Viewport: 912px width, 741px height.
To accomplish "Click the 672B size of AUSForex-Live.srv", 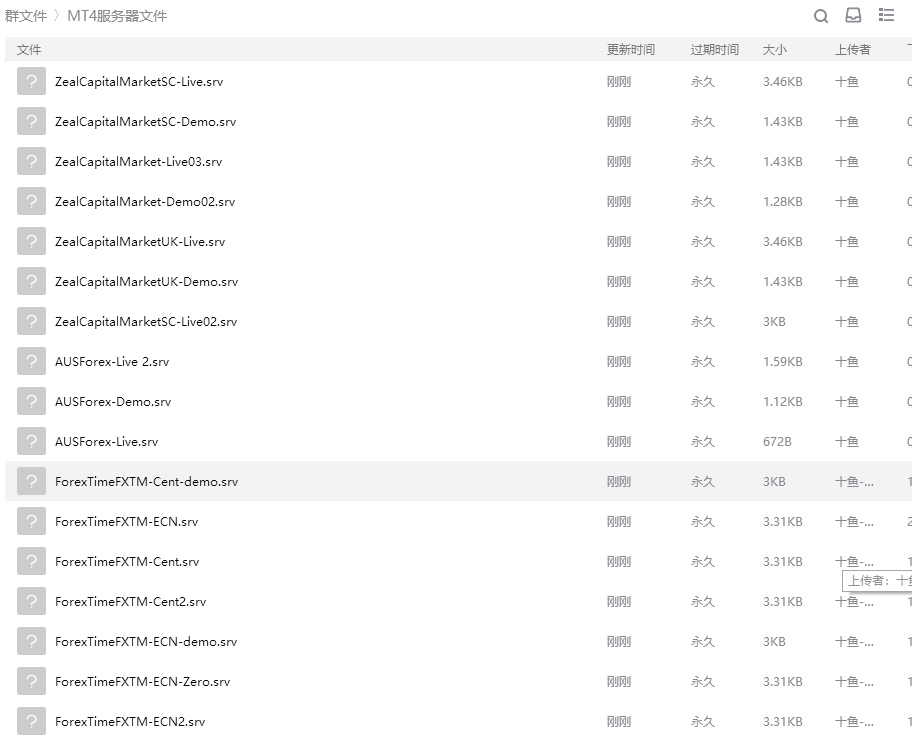I will [777, 442].
